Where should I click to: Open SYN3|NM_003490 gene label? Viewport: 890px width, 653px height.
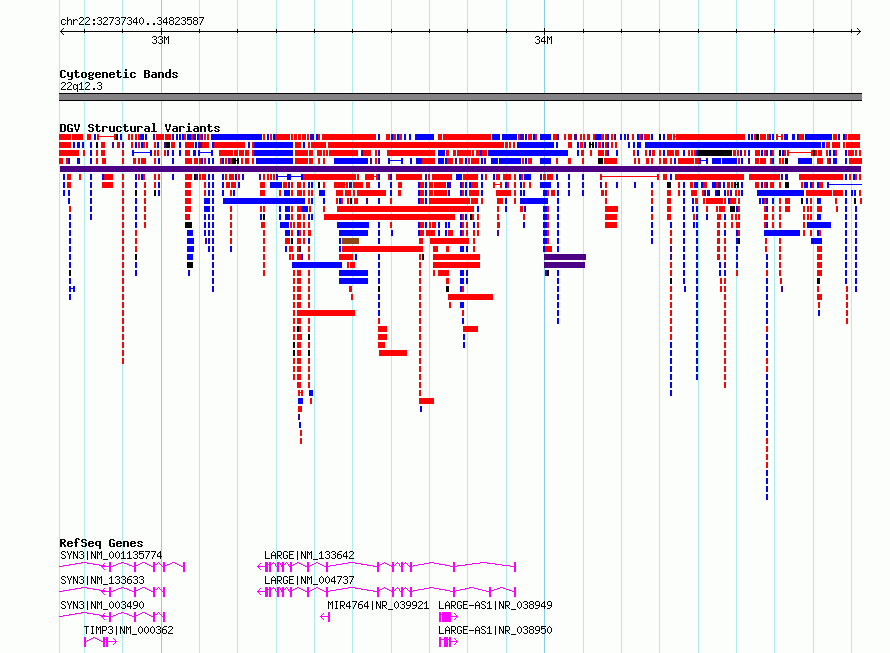click(102, 605)
